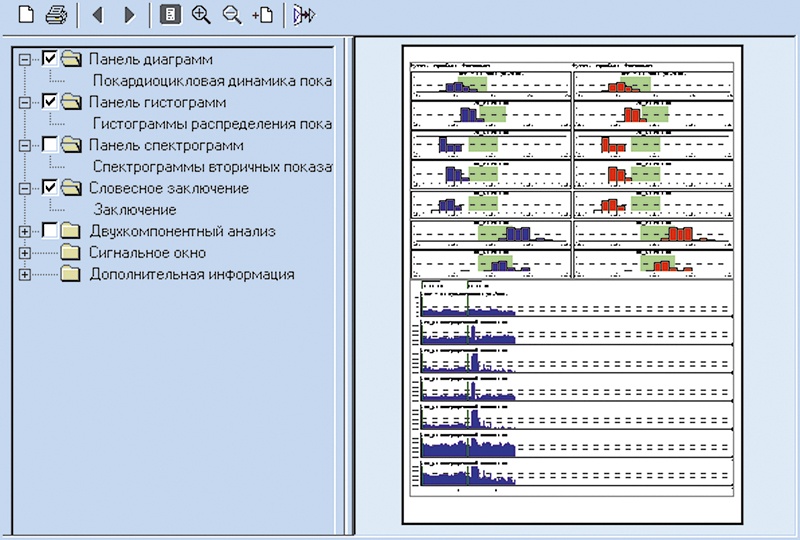
Task: Click the triangle arrows icon in toolbar
Action: 304,15
